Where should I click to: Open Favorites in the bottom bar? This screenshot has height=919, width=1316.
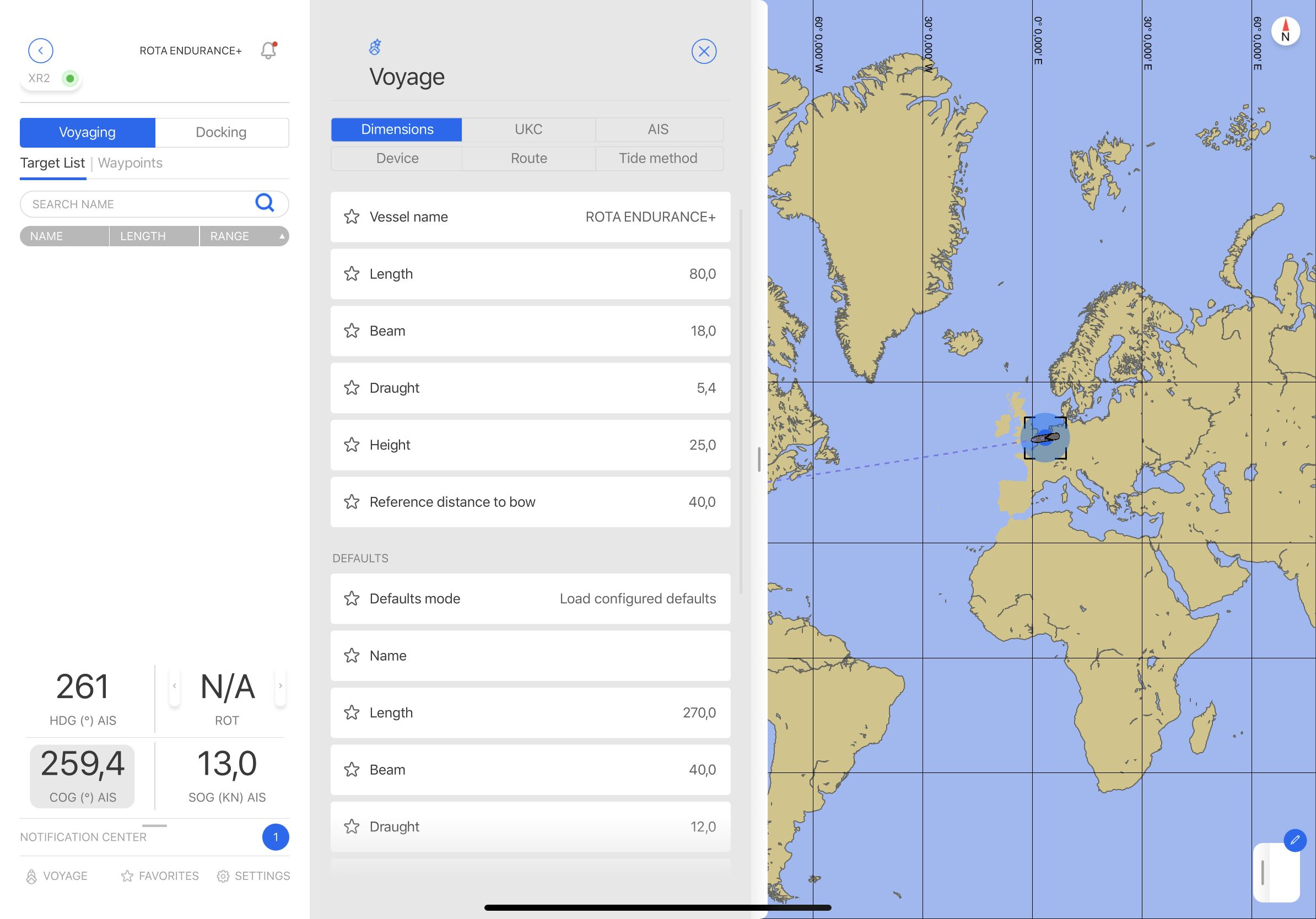[160, 875]
